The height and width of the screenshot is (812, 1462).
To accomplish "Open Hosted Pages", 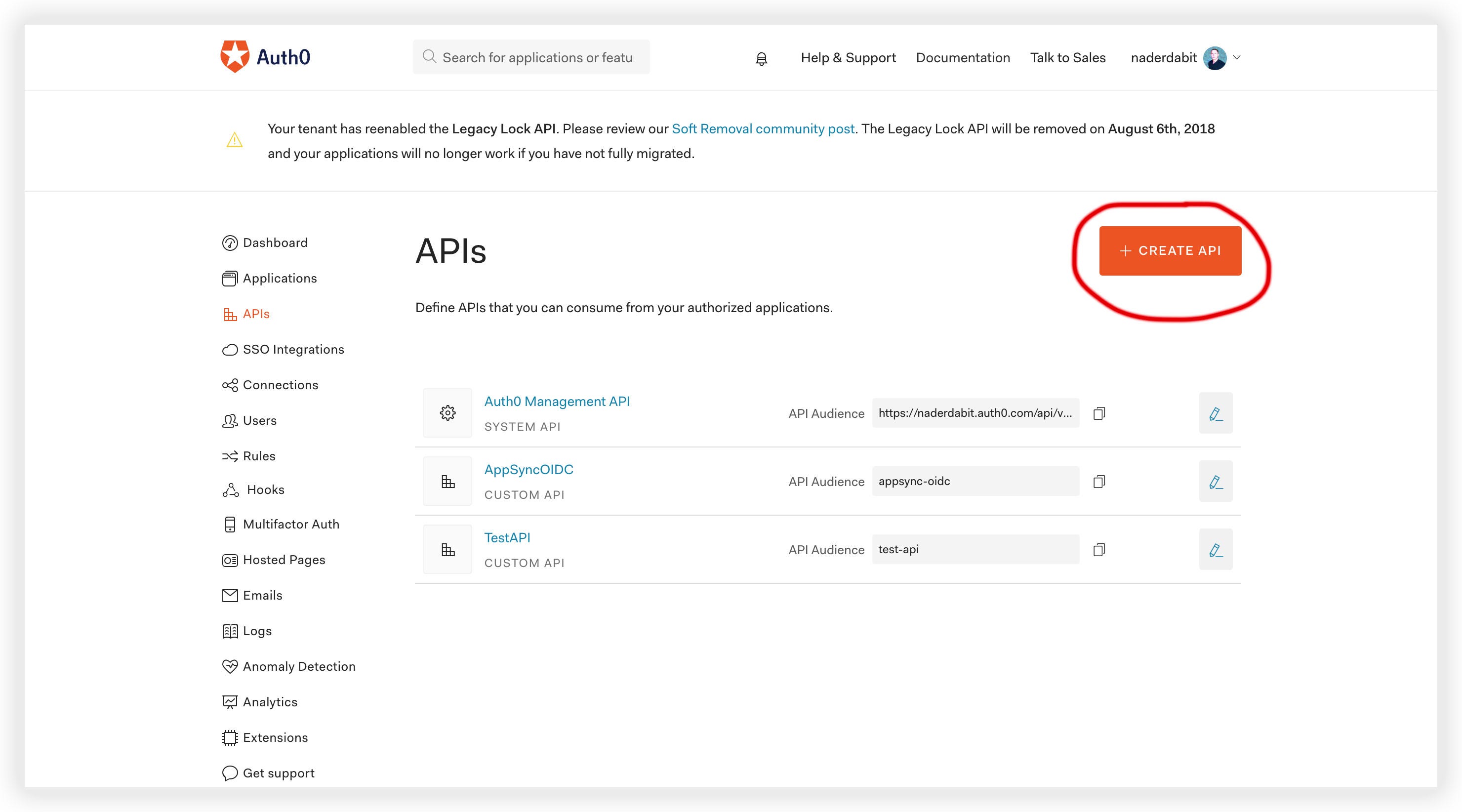I will tap(274, 560).
